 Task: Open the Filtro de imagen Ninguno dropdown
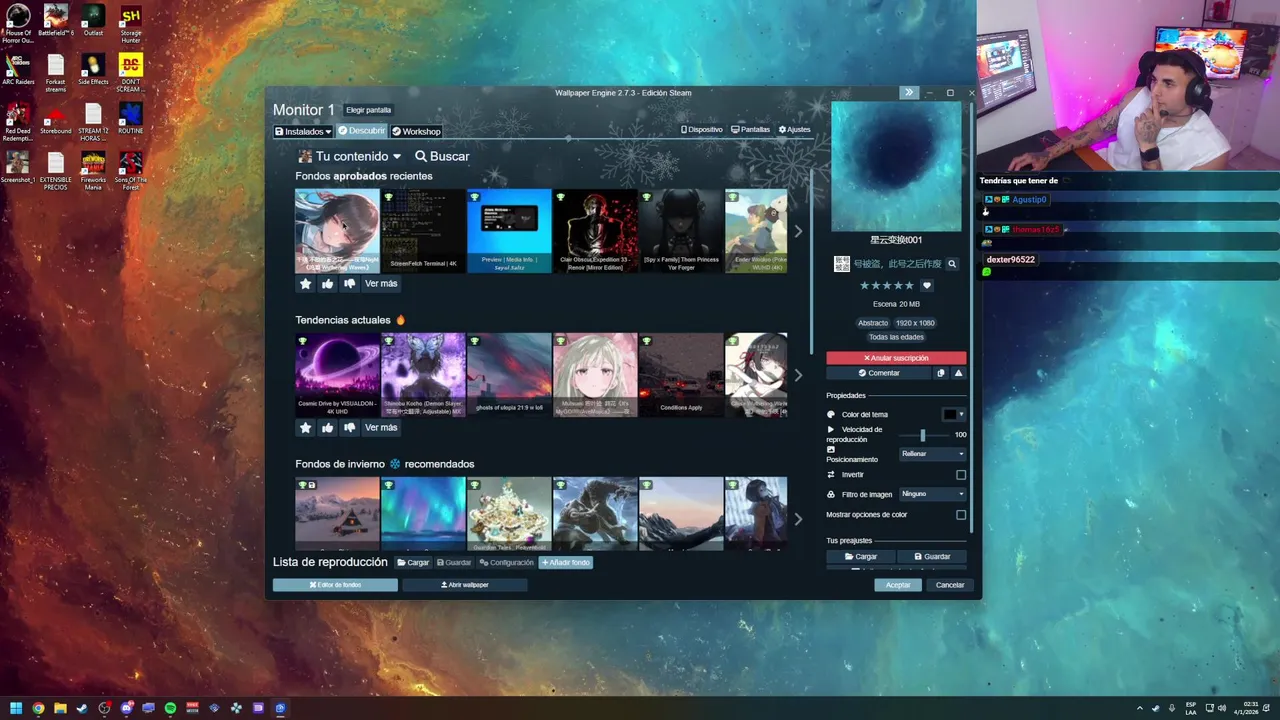click(932, 494)
